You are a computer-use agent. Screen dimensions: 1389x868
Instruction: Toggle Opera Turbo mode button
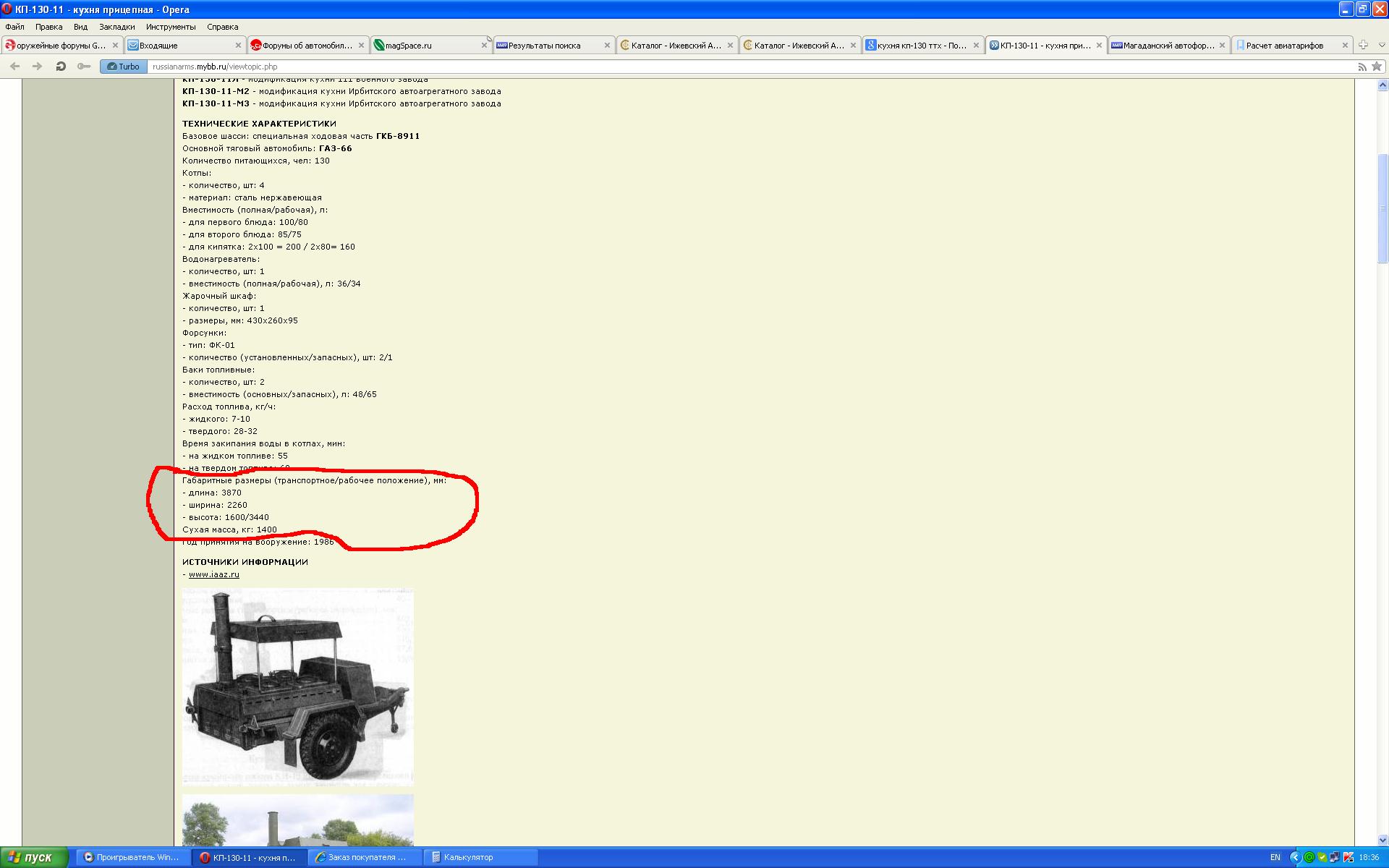pos(123,67)
